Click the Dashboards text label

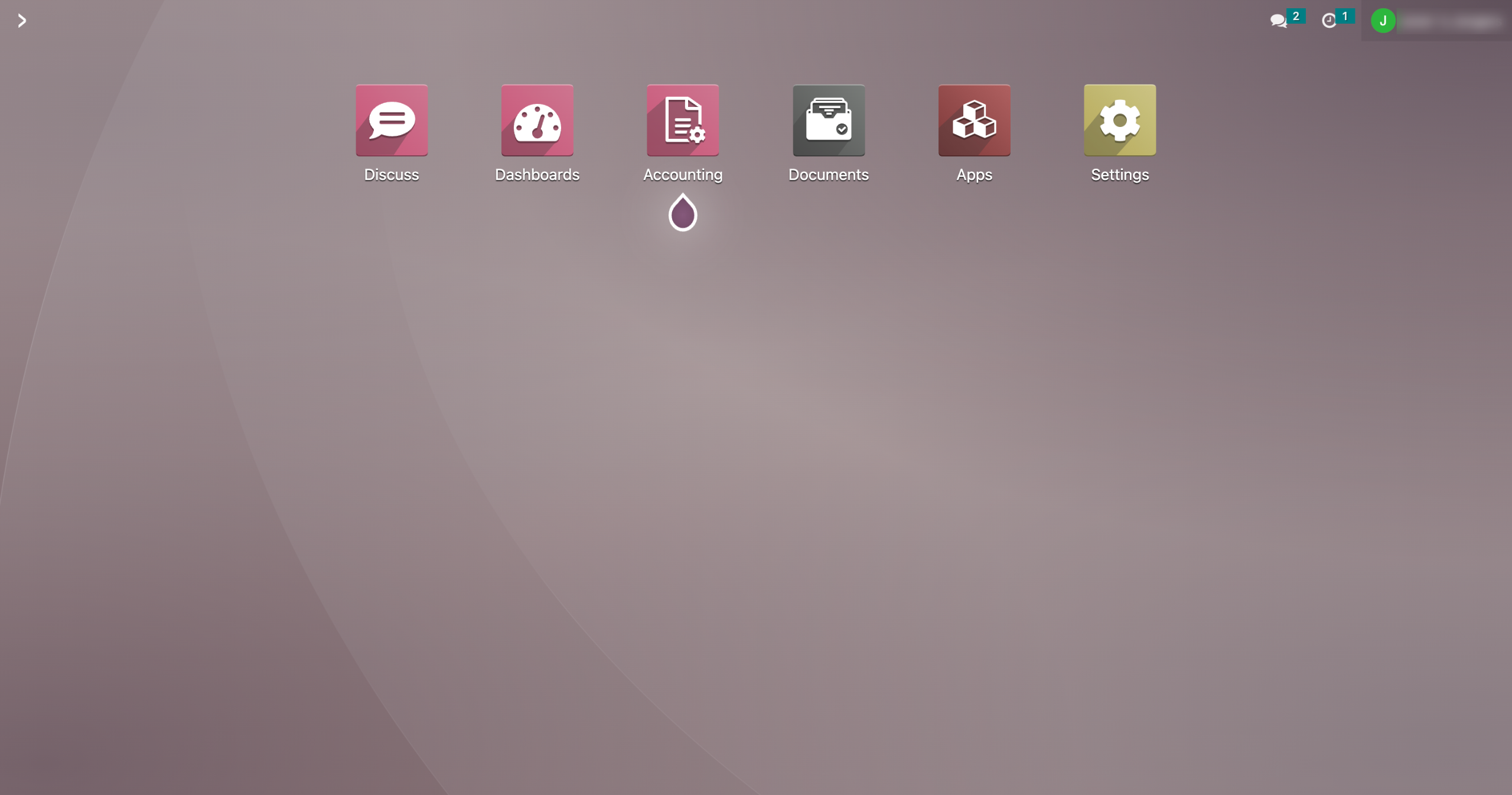point(537,175)
